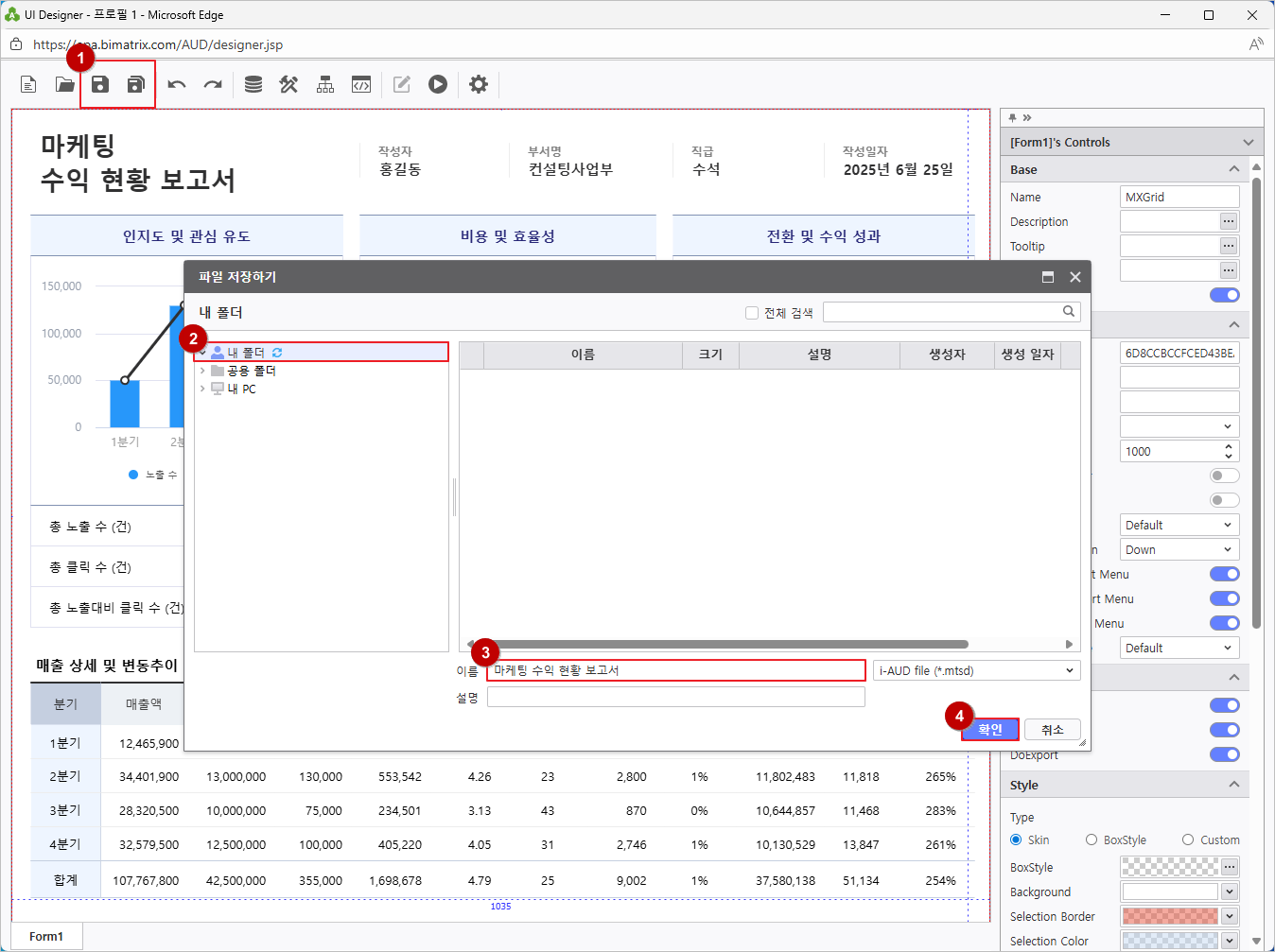Click the script code editor icon
Image resolution: width=1275 pixels, height=952 pixels.
[x=361, y=84]
